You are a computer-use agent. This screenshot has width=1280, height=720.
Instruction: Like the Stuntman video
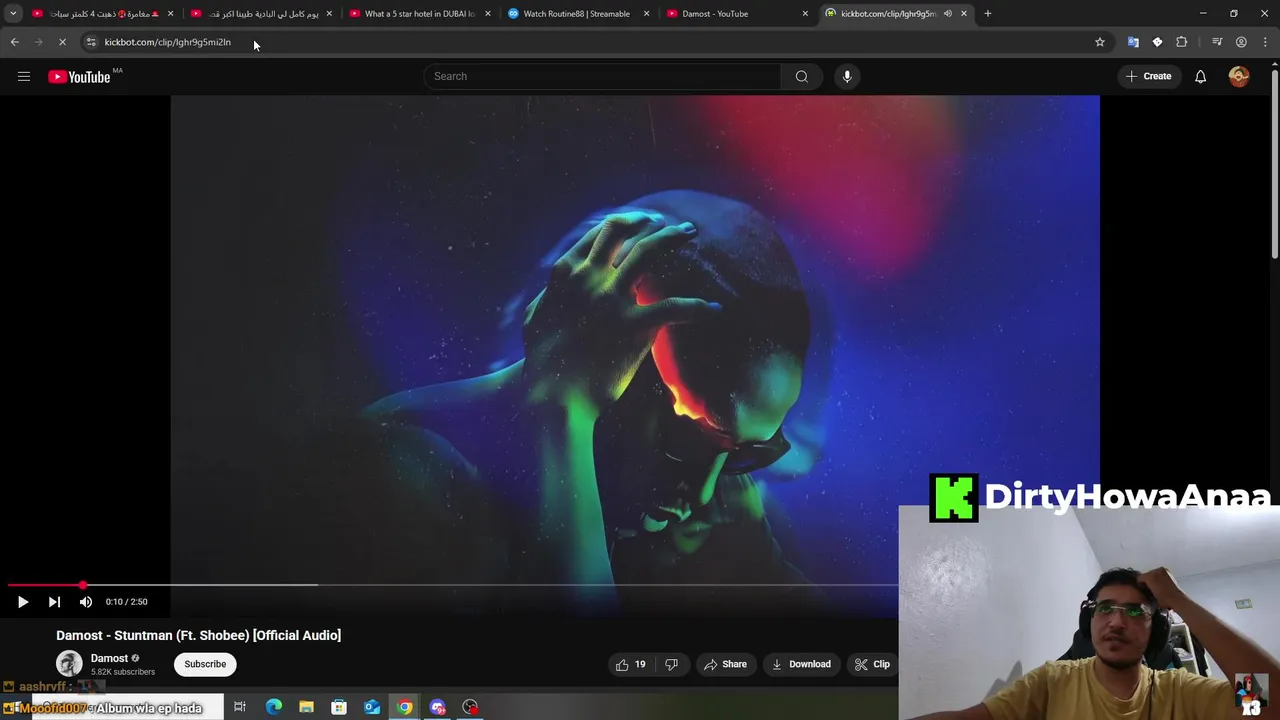(x=631, y=664)
